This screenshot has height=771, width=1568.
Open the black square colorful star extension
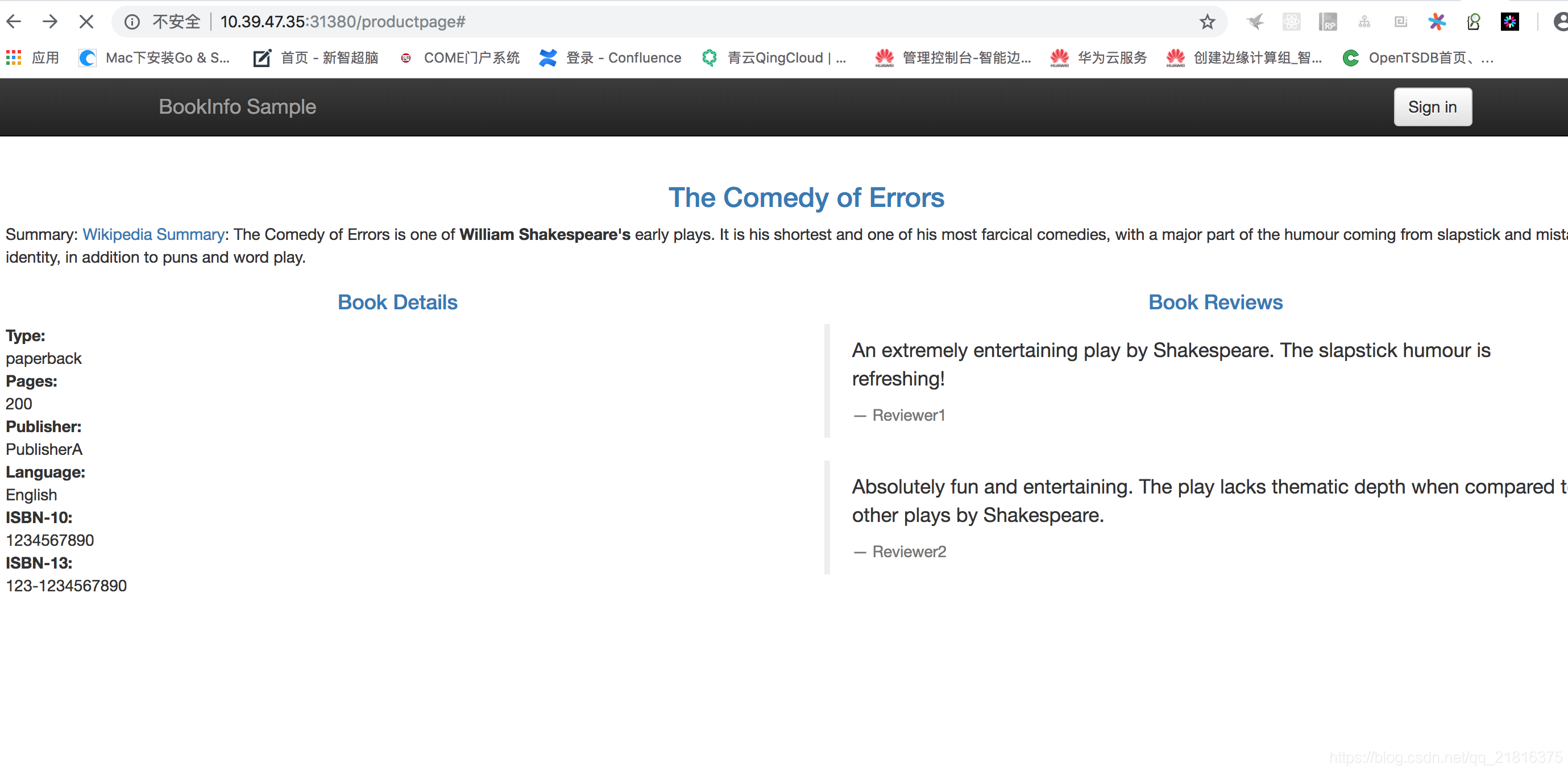pyautogui.click(x=1509, y=23)
